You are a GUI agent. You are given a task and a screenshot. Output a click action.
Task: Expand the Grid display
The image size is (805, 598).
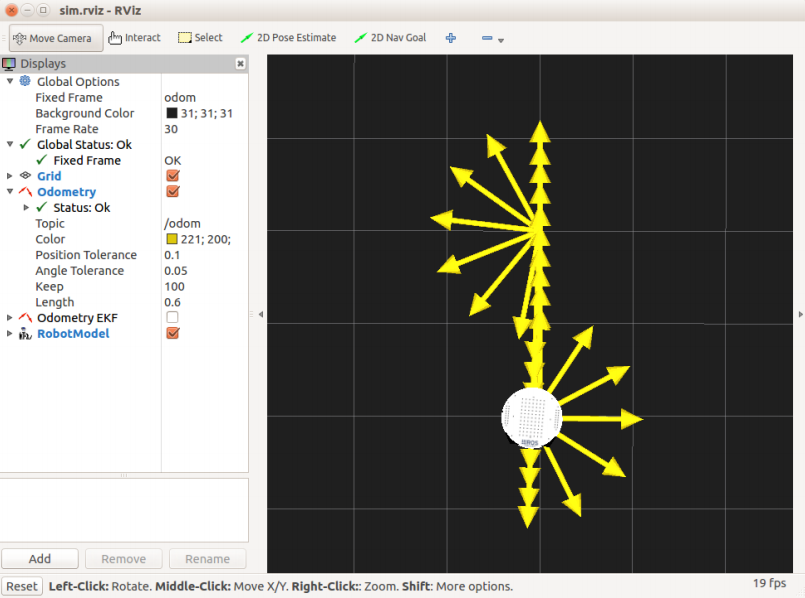10,176
